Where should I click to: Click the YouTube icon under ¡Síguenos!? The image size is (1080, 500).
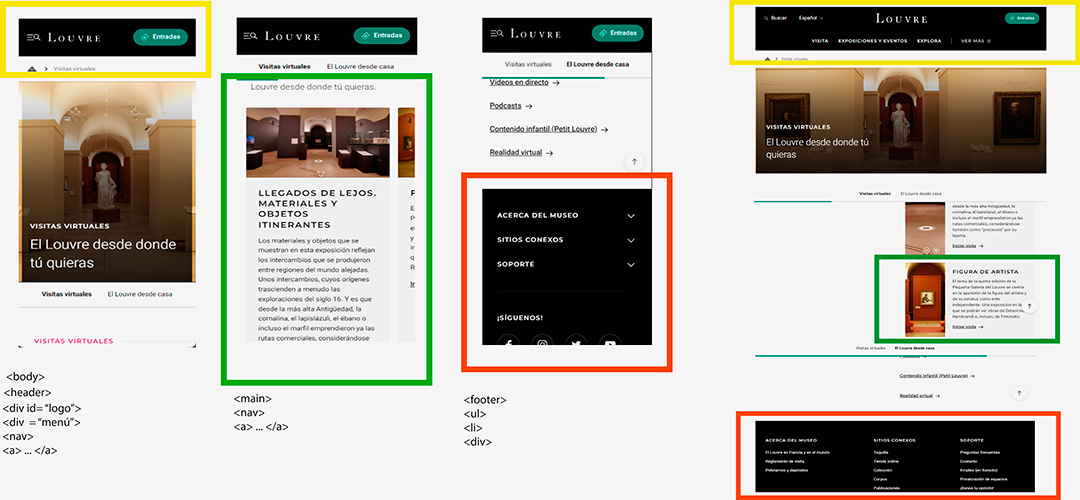click(x=609, y=344)
